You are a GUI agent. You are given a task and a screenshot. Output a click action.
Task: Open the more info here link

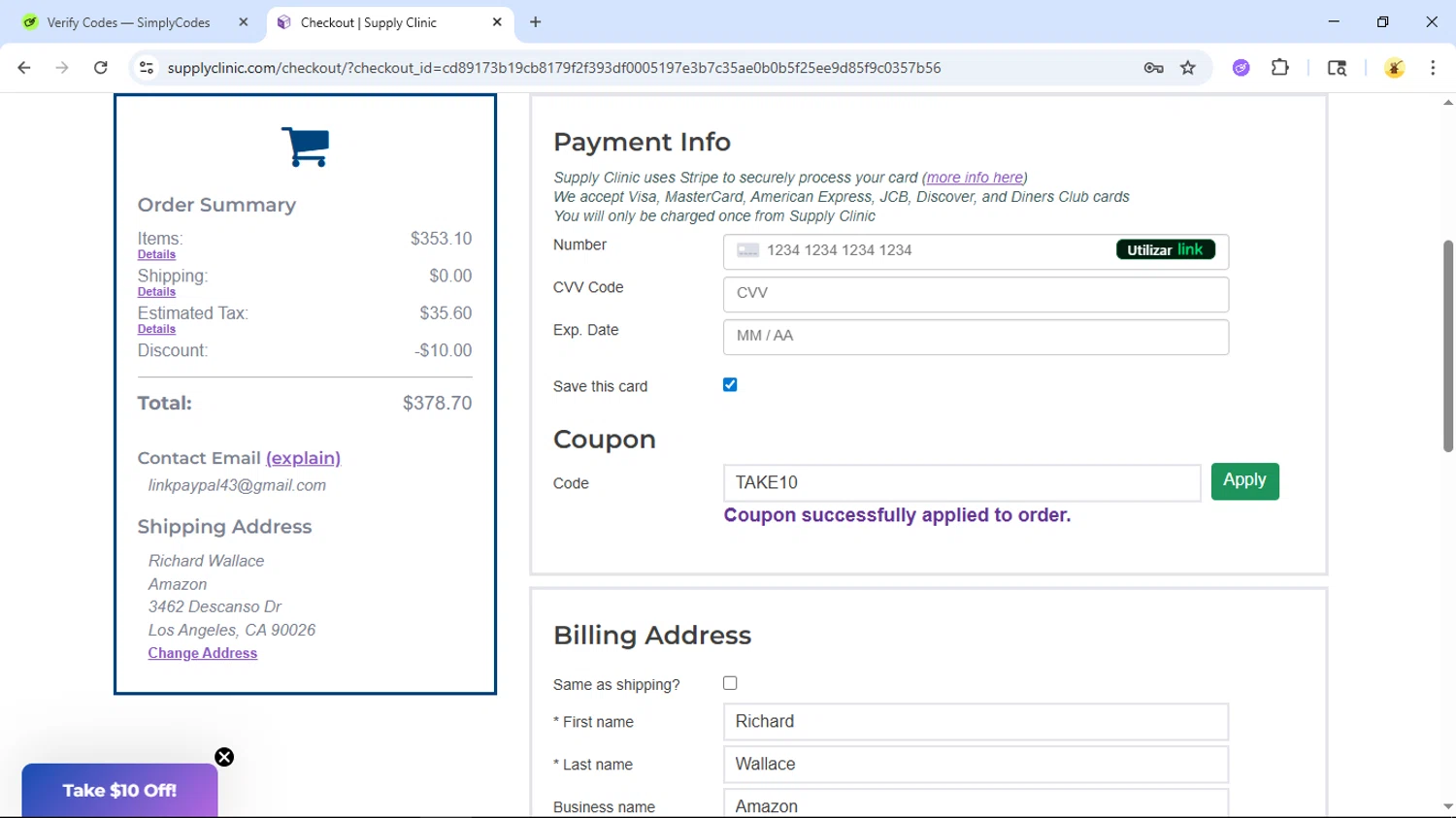click(975, 178)
